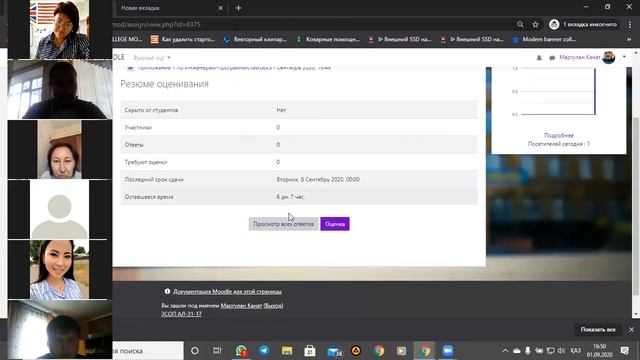The height and width of the screenshot is (360, 640).
Task: Open the Action Center notifications icon
Action: 625,351
